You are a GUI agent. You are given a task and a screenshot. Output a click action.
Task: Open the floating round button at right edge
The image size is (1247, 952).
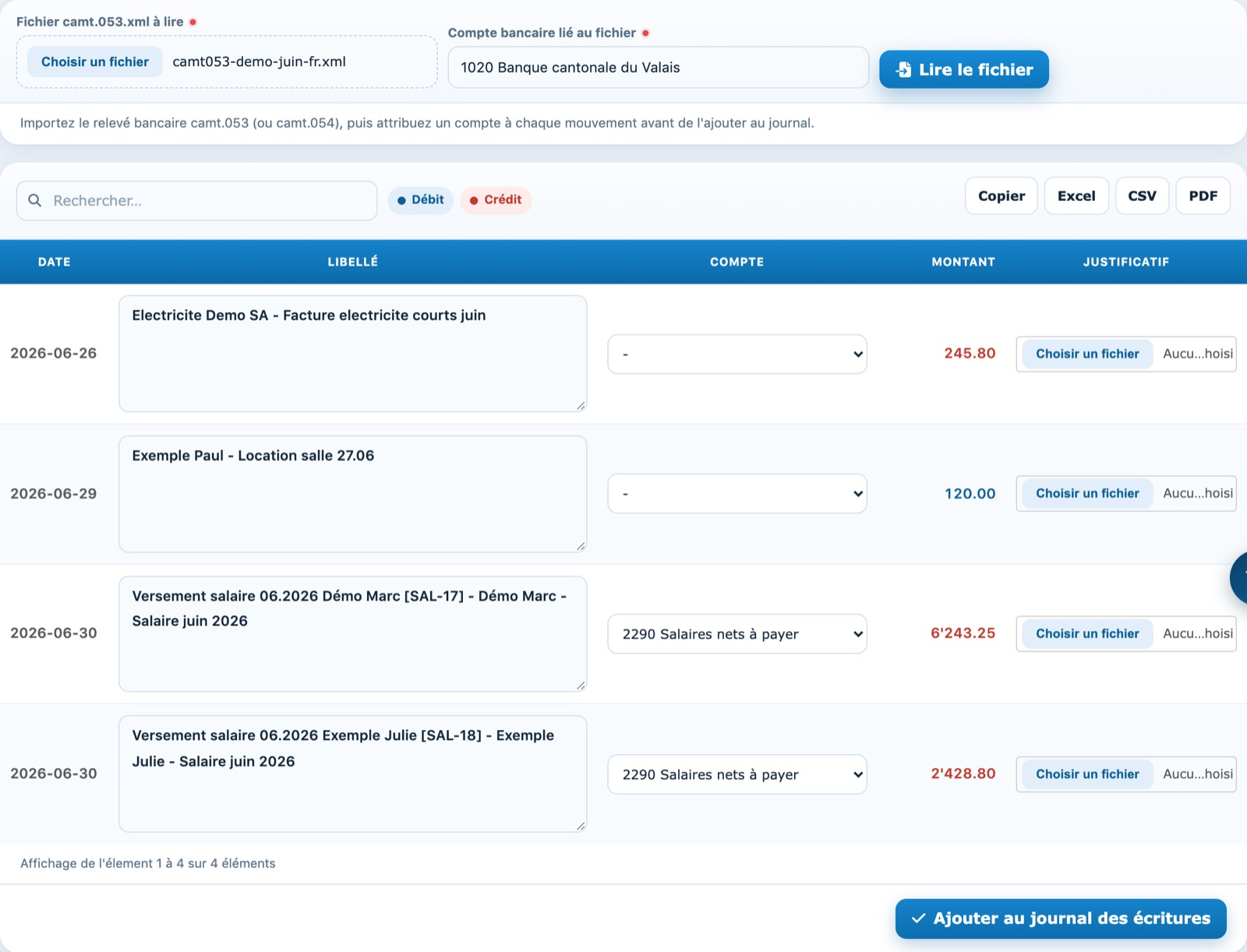coord(1239,578)
